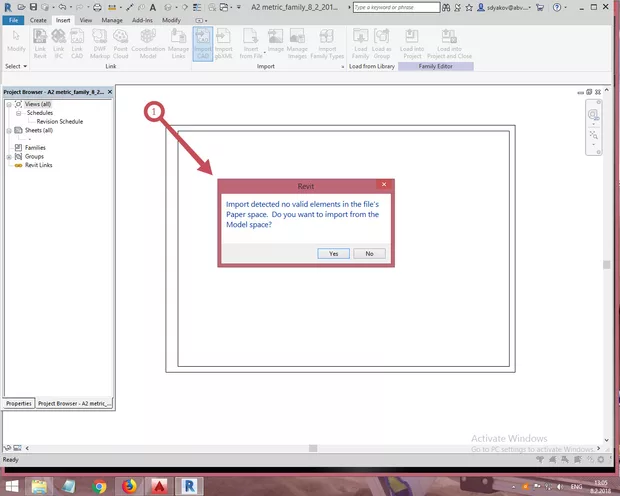
Task: Expand the Groups tree node
Action: (9, 156)
